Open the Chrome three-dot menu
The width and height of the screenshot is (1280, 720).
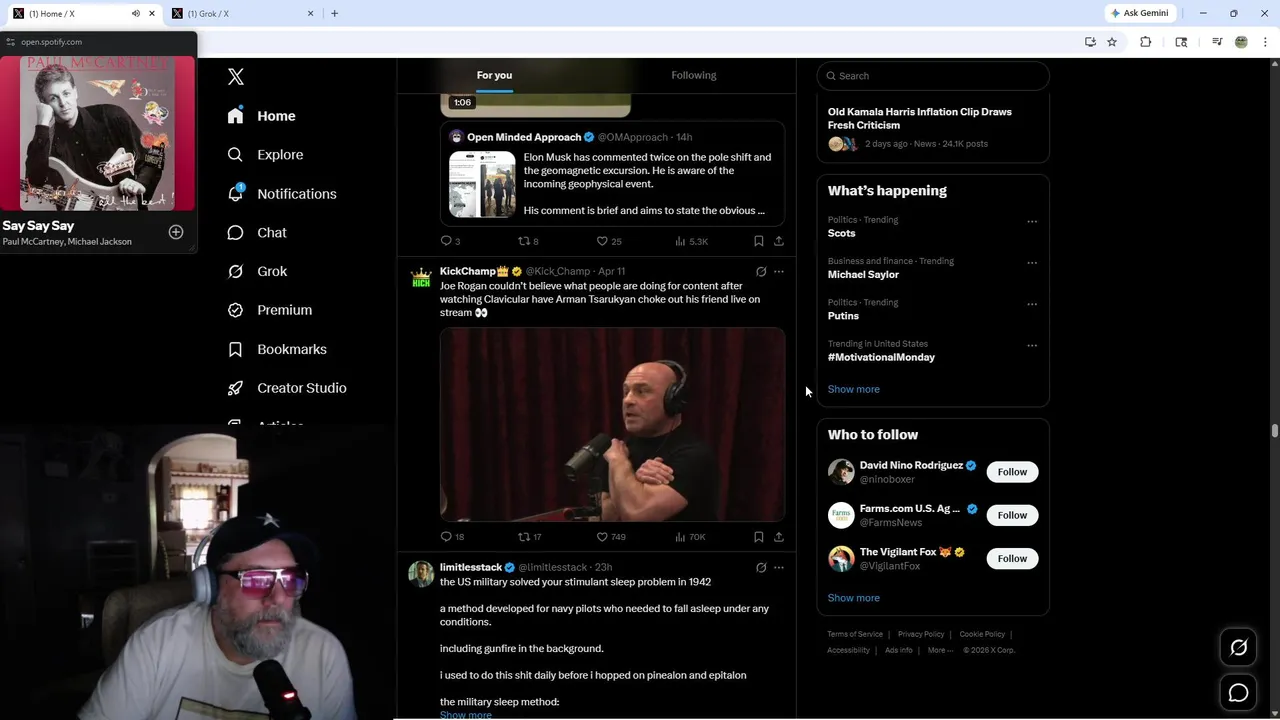1265,42
